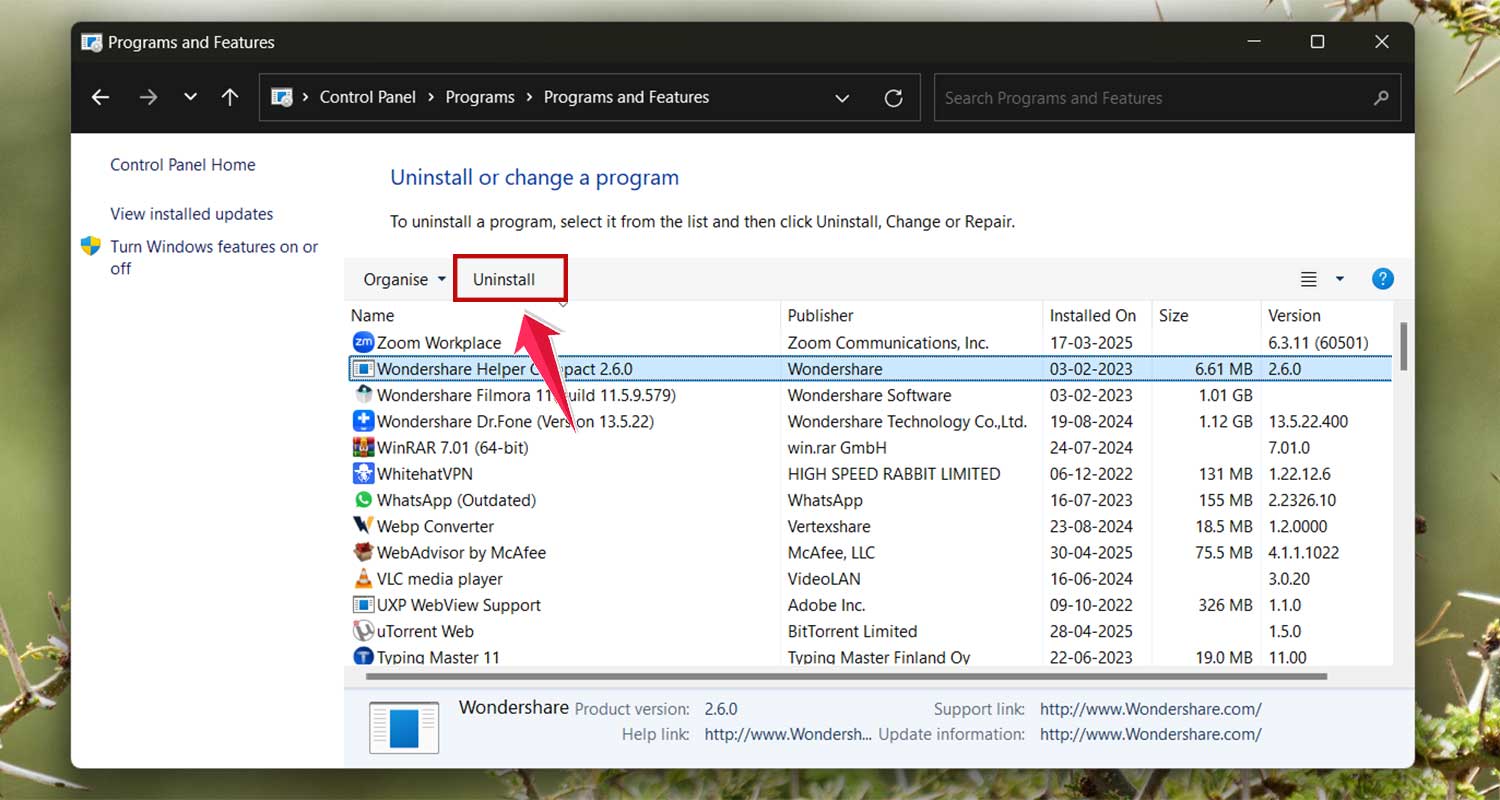1500x800 pixels.
Task: Click inside the Search Programs and Features box
Action: [x=1100, y=97]
